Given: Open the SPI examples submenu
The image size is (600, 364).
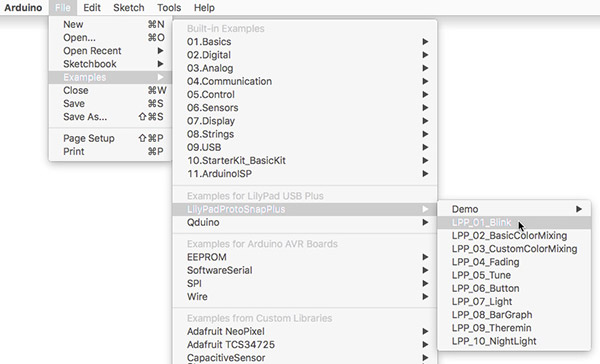Looking at the screenshot, I should pyautogui.click(x=305, y=283).
